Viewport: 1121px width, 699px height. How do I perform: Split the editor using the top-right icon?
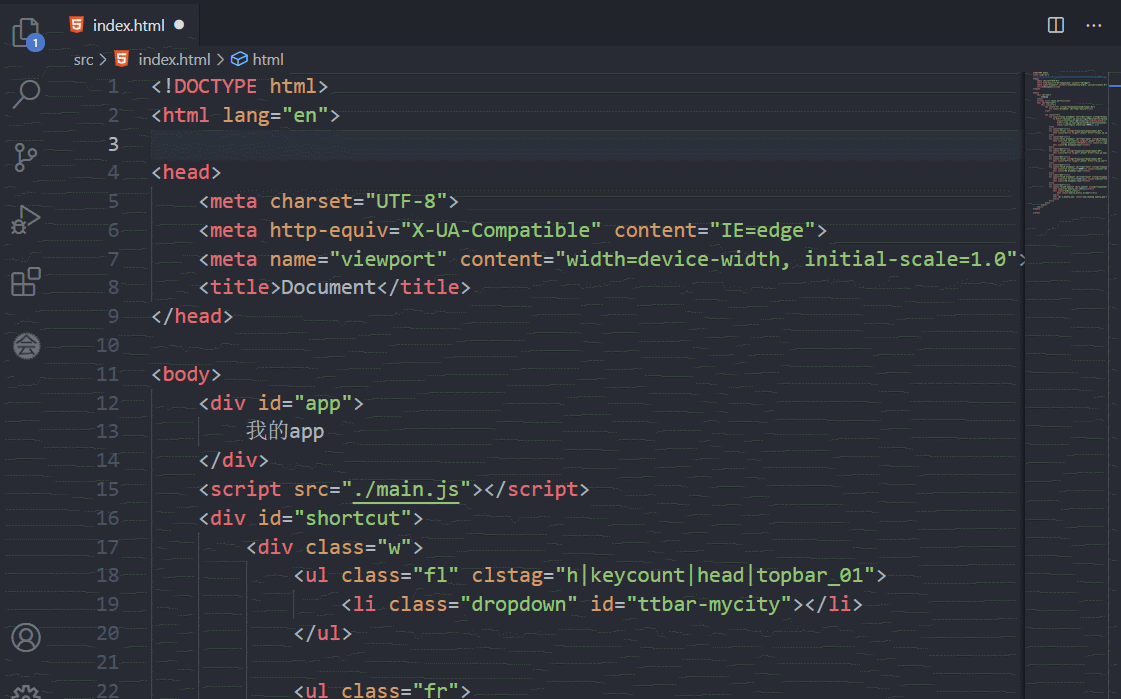coord(1055,25)
